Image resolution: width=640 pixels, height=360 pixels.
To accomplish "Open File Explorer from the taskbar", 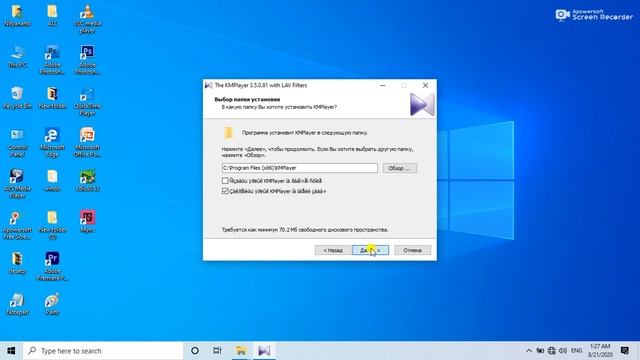I will 241,351.
